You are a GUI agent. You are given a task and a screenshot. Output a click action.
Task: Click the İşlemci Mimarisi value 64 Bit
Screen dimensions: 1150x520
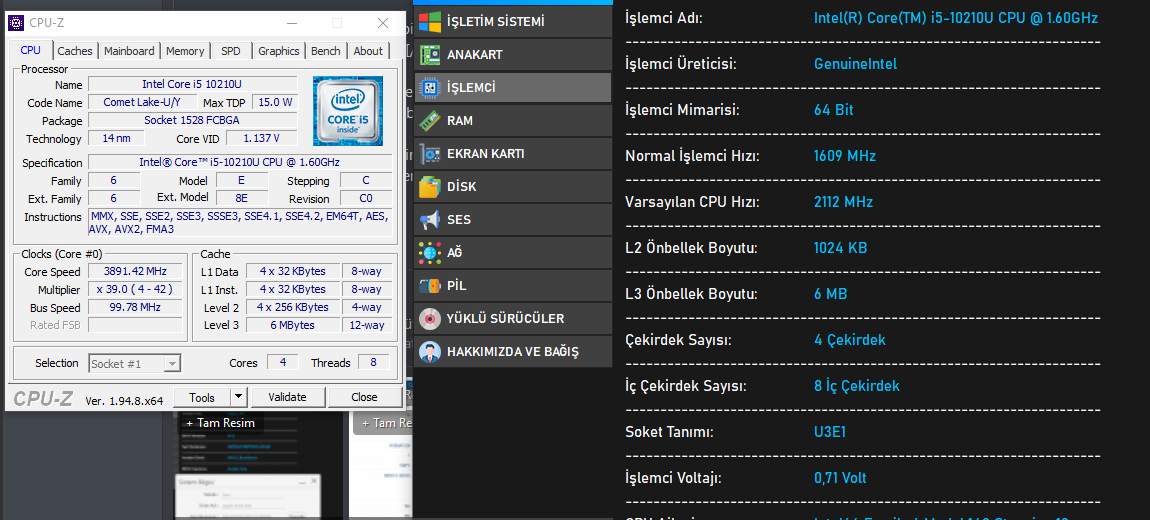[x=833, y=110]
